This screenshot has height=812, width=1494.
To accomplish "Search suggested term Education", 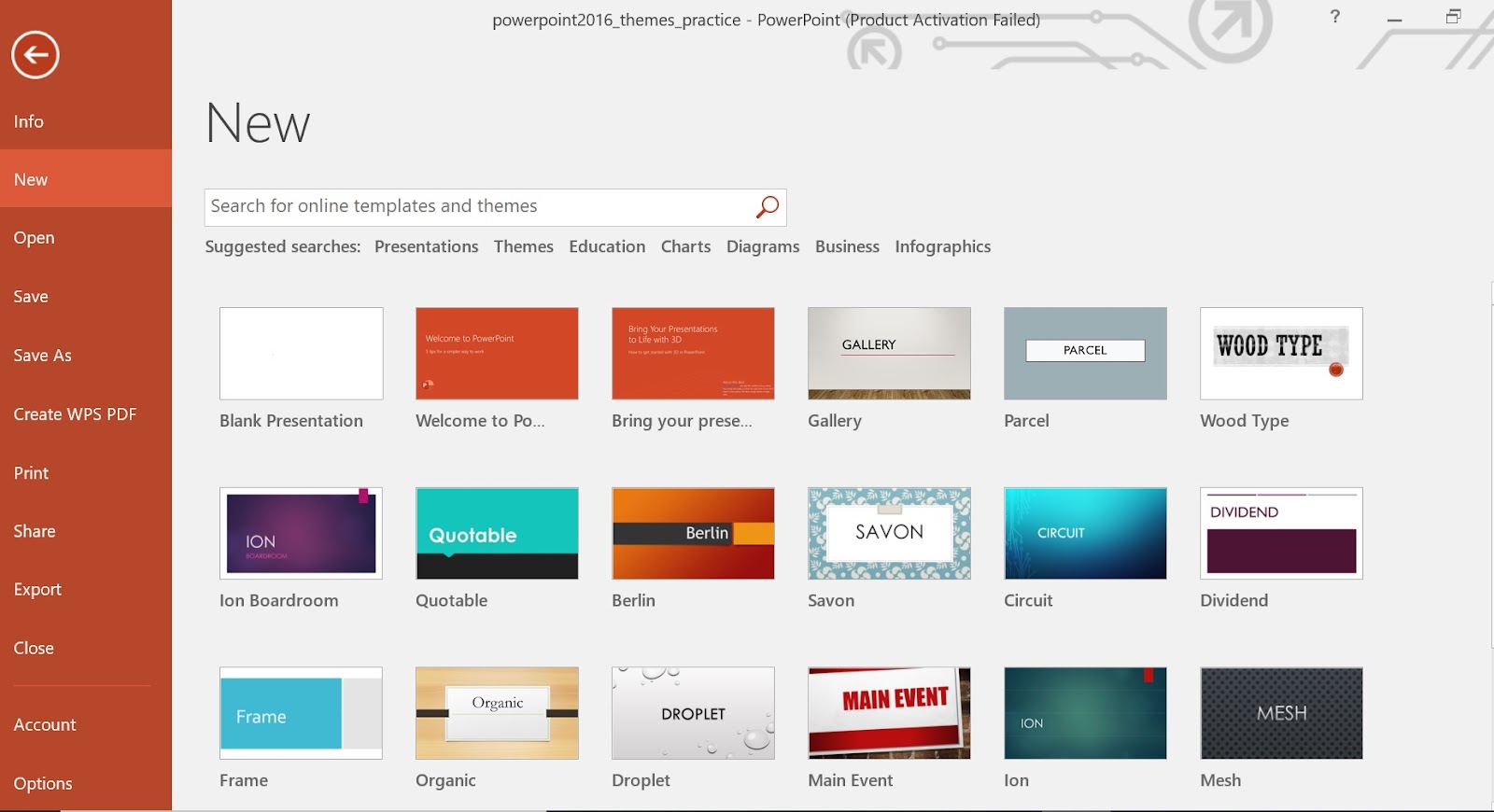I will click(607, 247).
